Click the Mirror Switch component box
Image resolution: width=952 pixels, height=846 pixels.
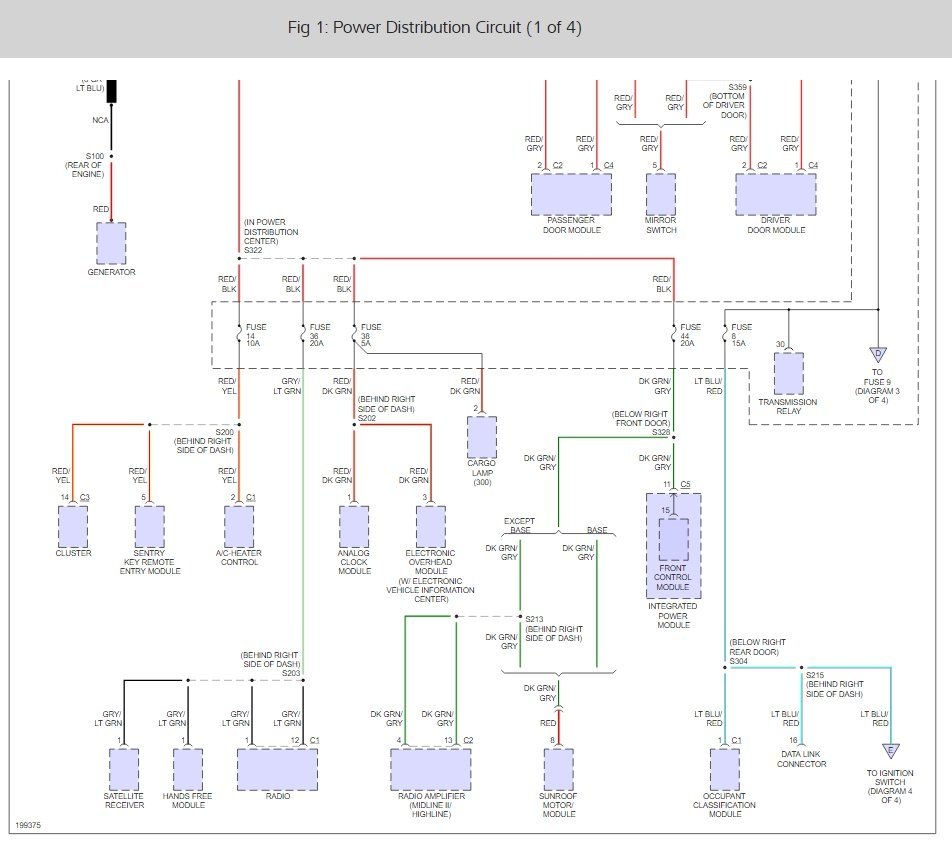tap(661, 194)
